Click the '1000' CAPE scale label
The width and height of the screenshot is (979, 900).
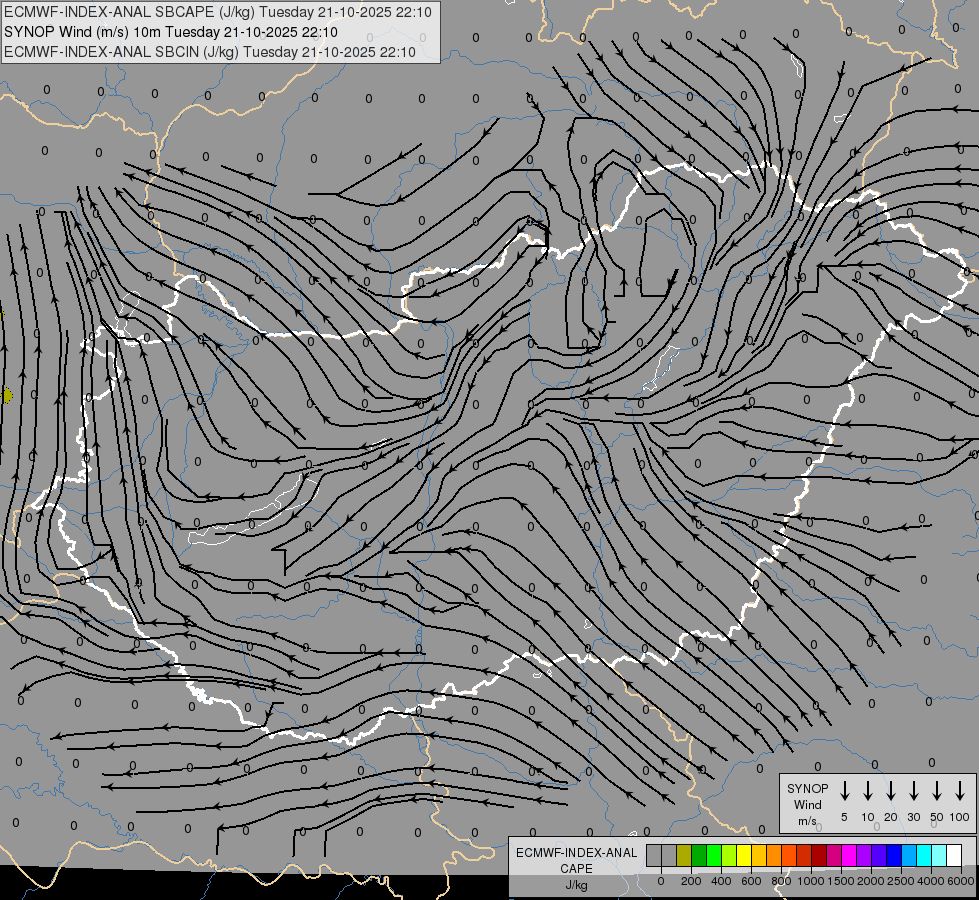click(810, 881)
